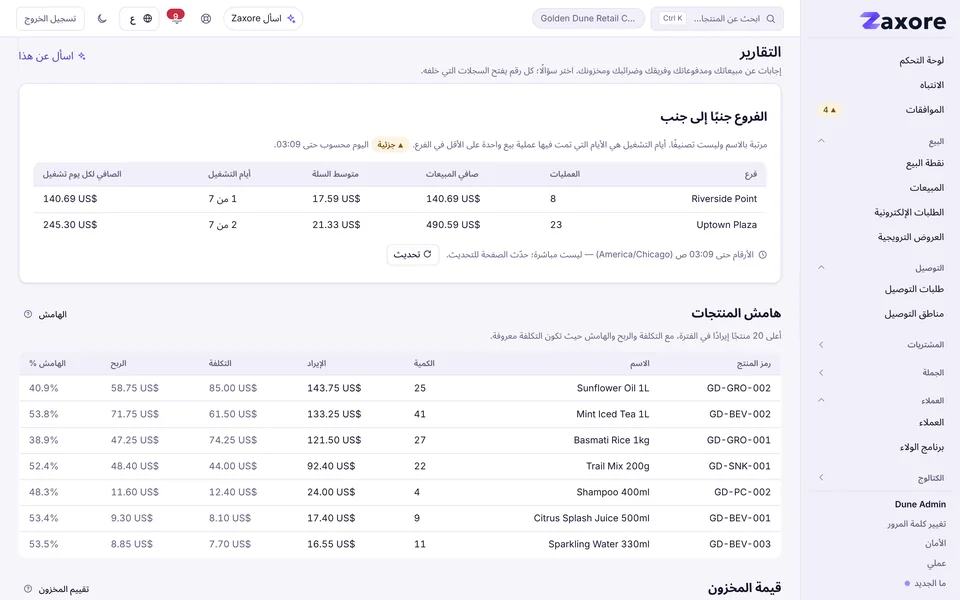Click the الأمان link in sidebar
960x600 pixels.
pos(936,544)
